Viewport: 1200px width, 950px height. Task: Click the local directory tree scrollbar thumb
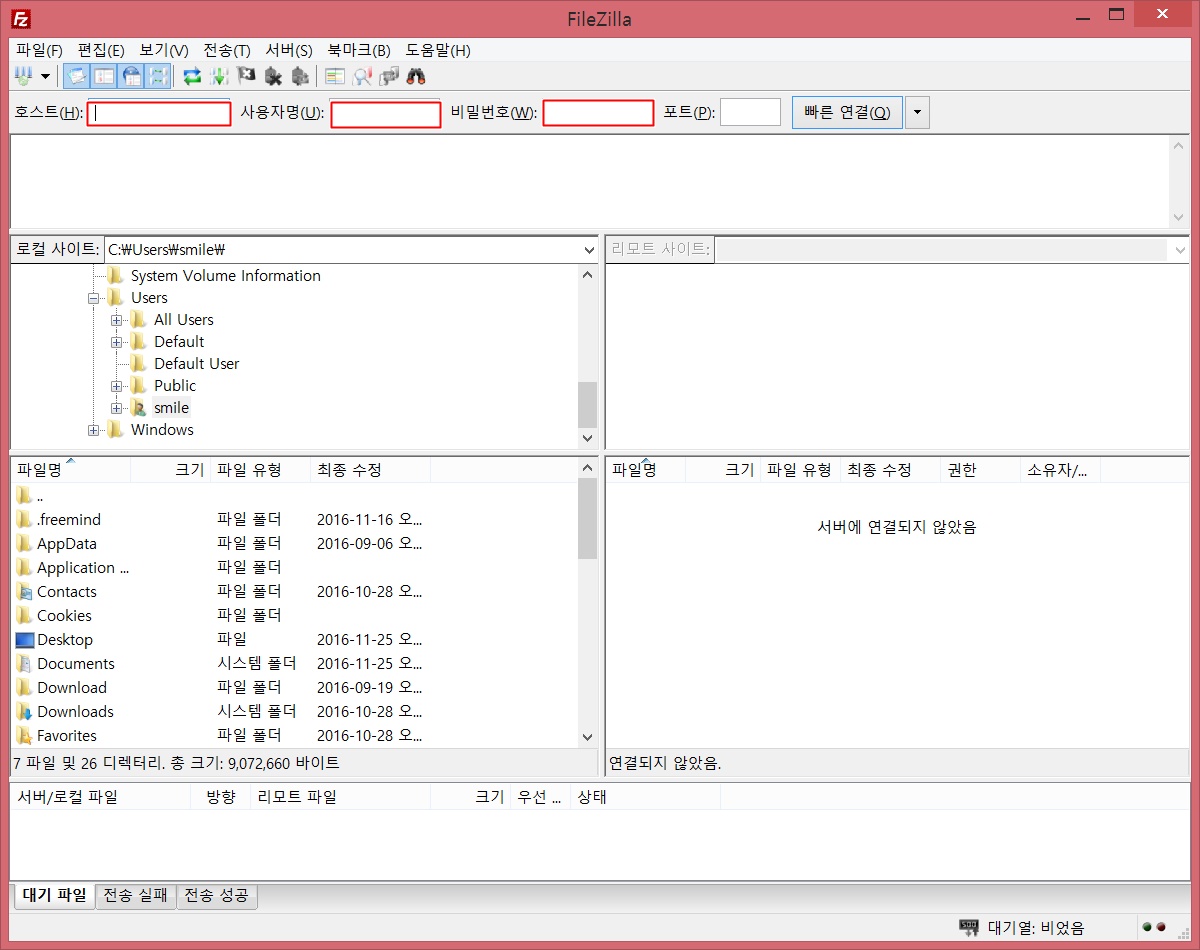[588, 405]
